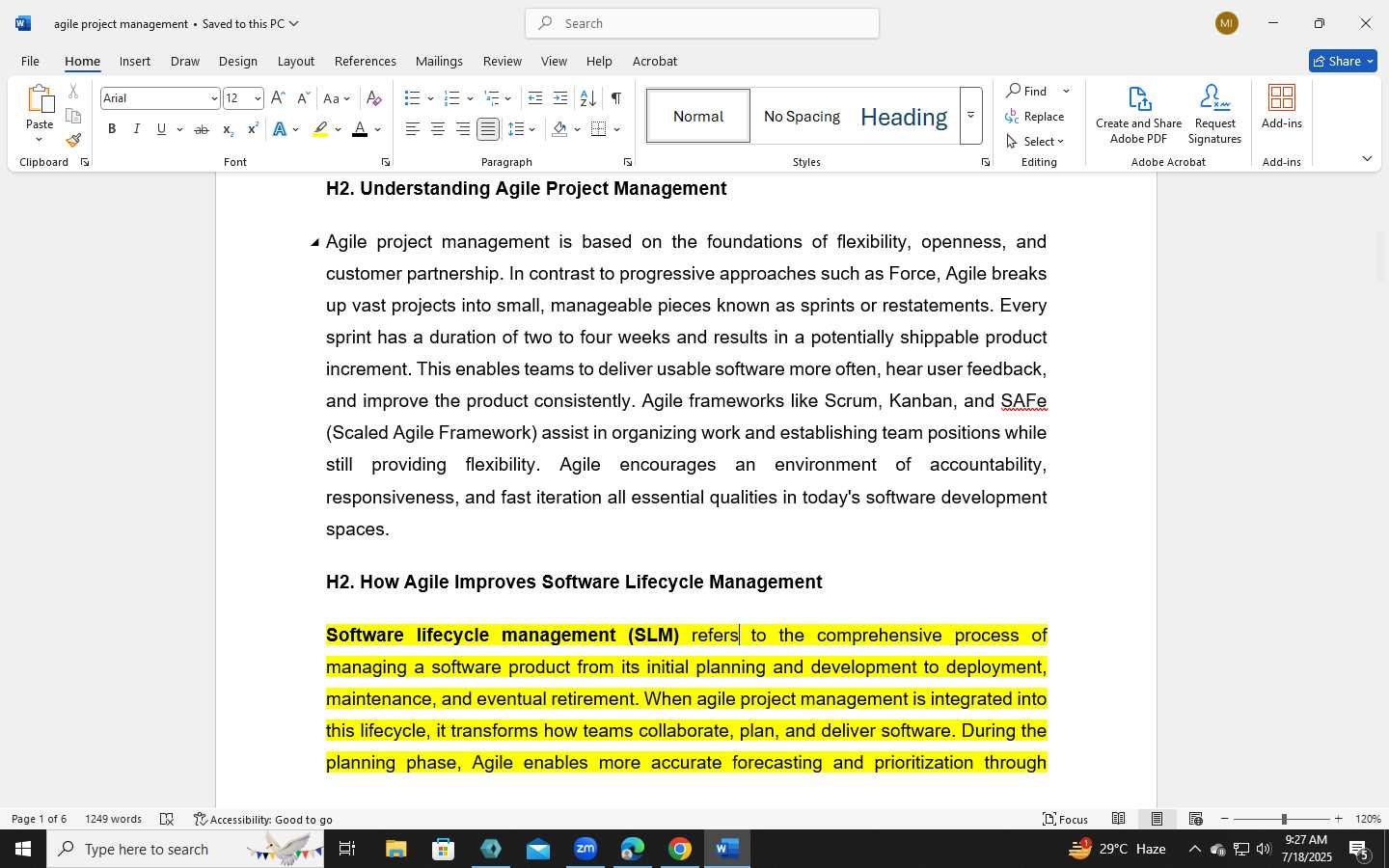Click Replace in Editing group
The width and height of the screenshot is (1389, 868).
[1035, 116]
